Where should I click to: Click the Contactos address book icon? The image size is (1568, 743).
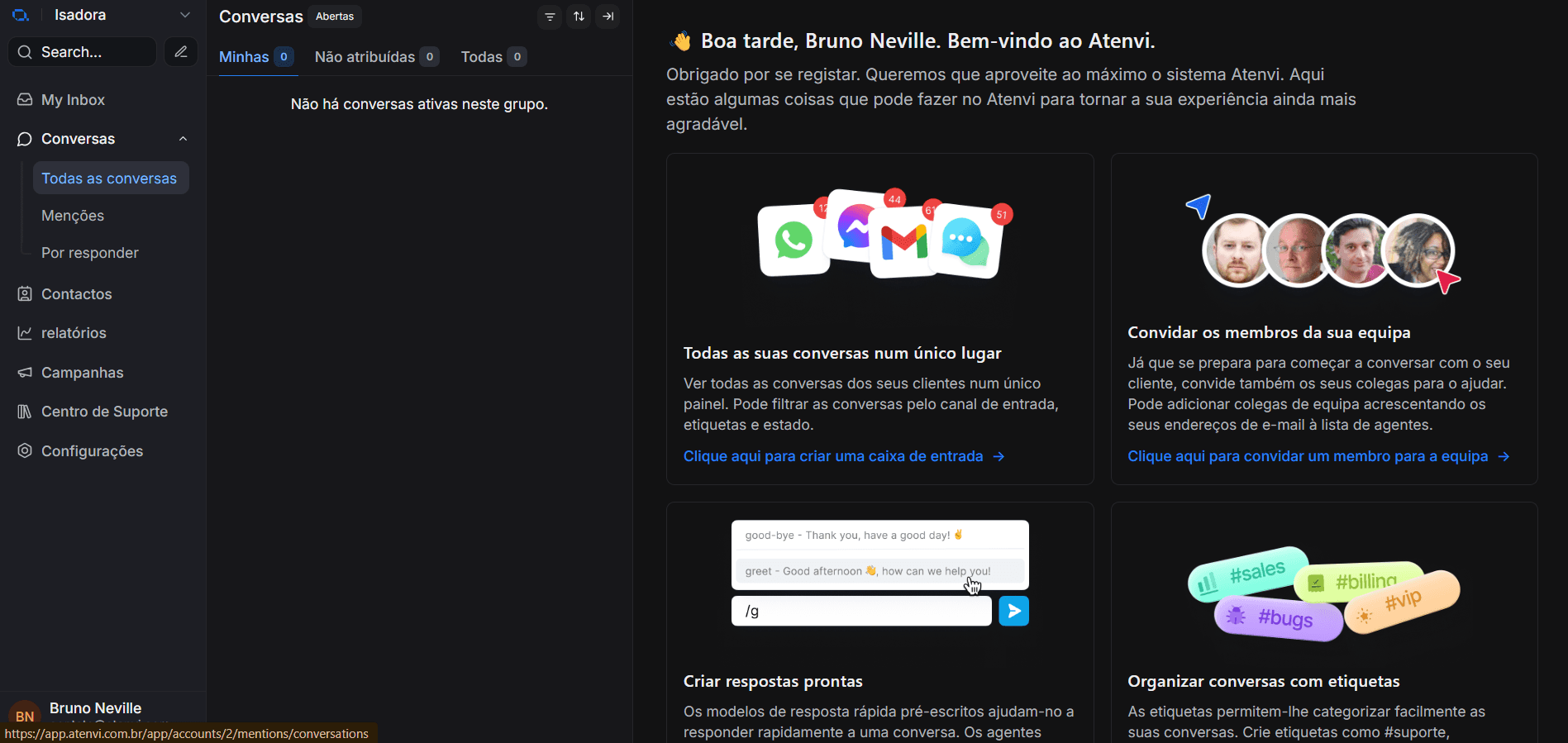point(25,294)
